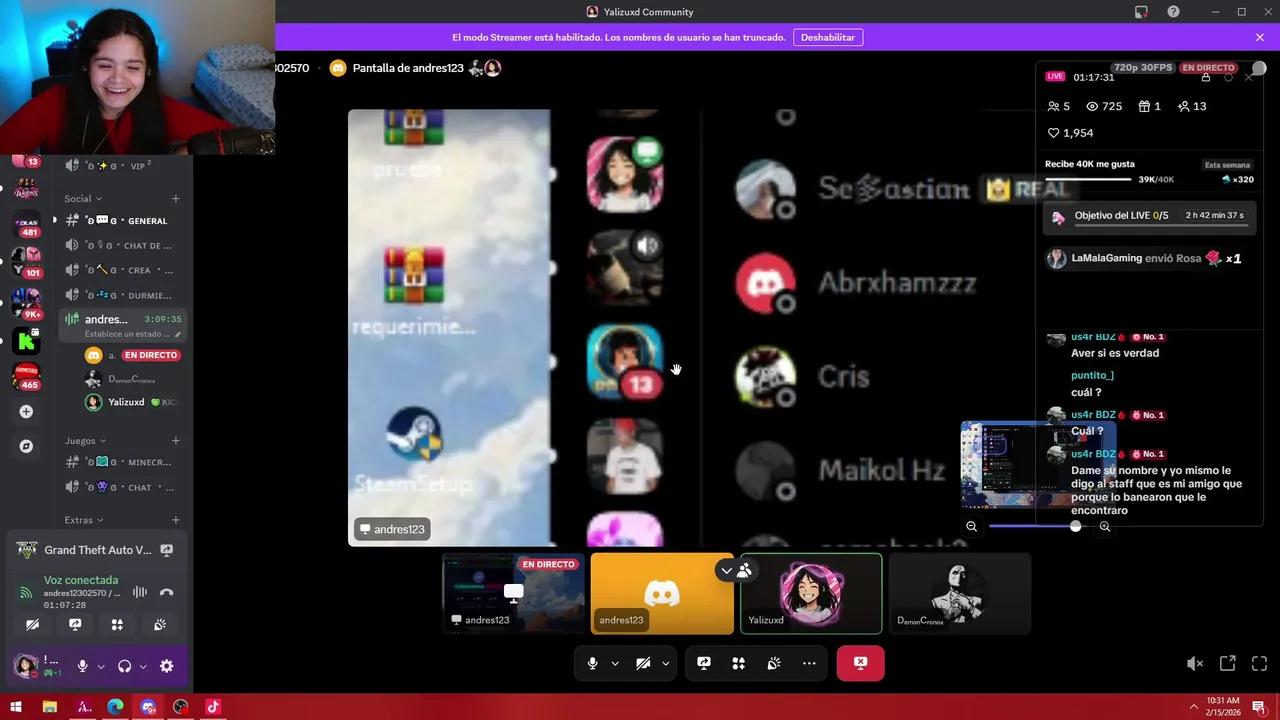The height and width of the screenshot is (720, 1280).
Task: Add a new server with the plus icon
Action: coord(27,412)
